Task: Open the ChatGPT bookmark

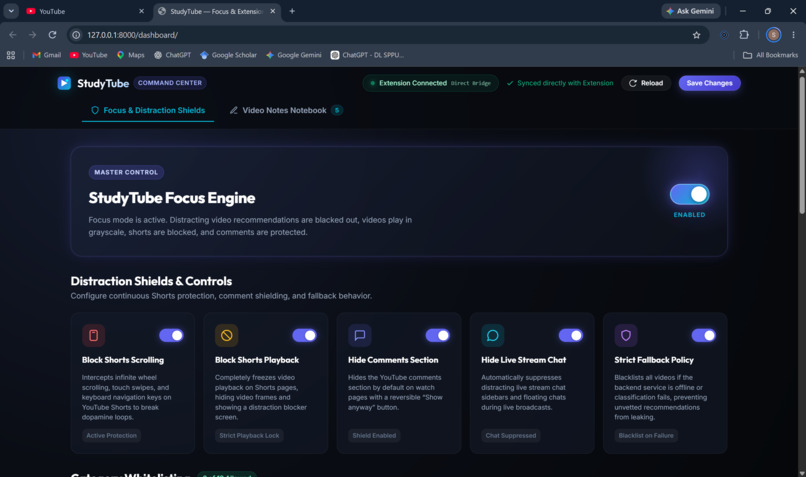Action: pyautogui.click(x=172, y=55)
